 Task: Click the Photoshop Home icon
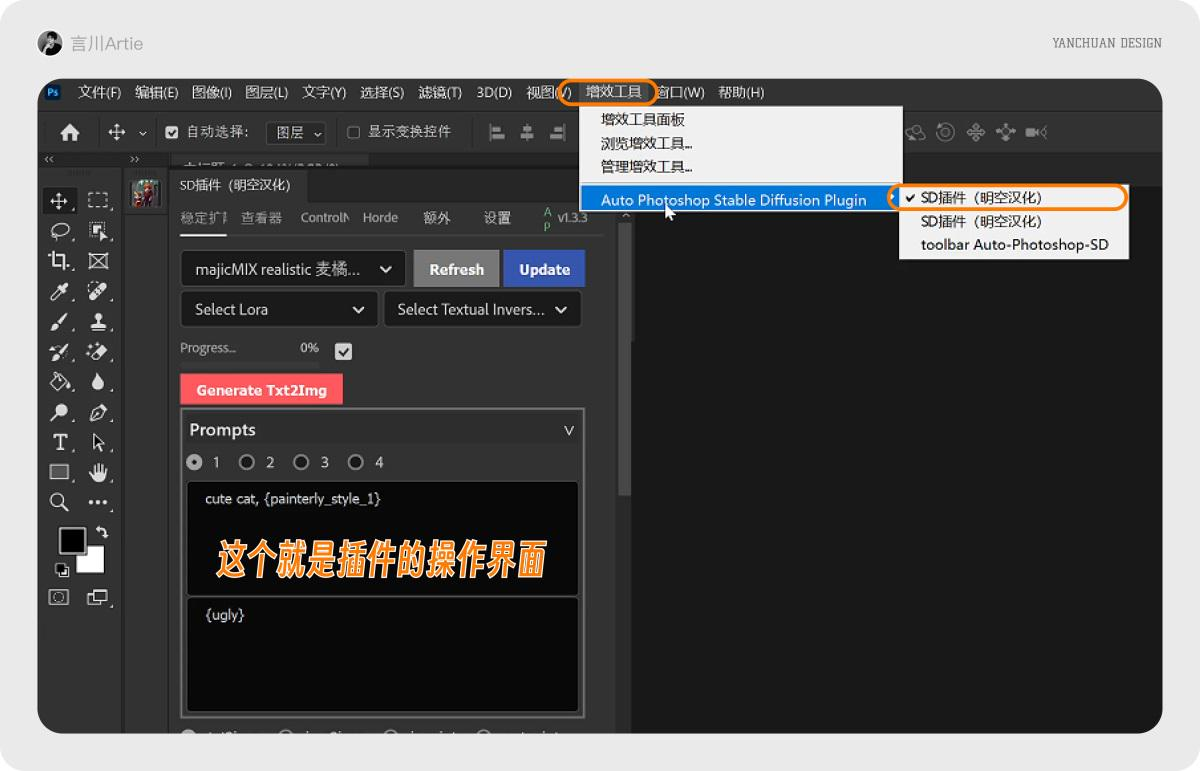pos(69,131)
